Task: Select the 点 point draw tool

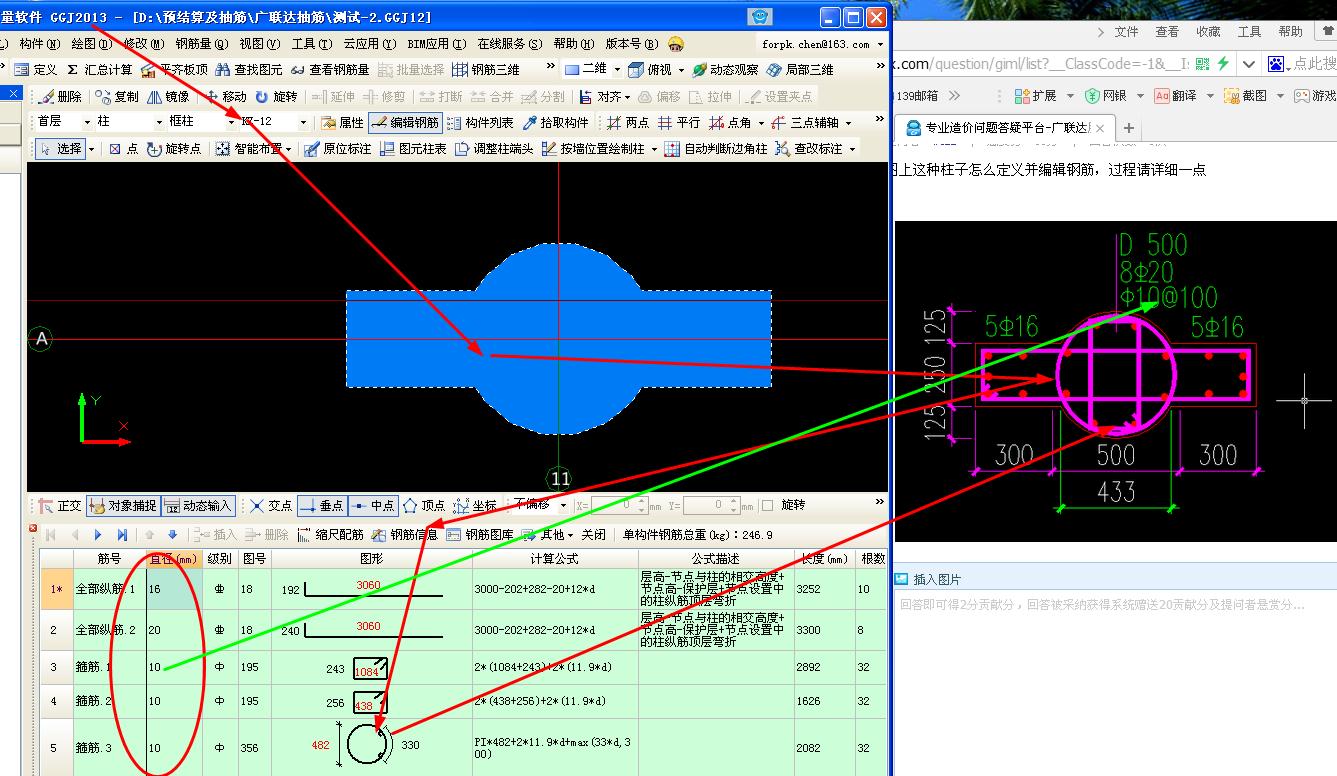Action: 124,149
